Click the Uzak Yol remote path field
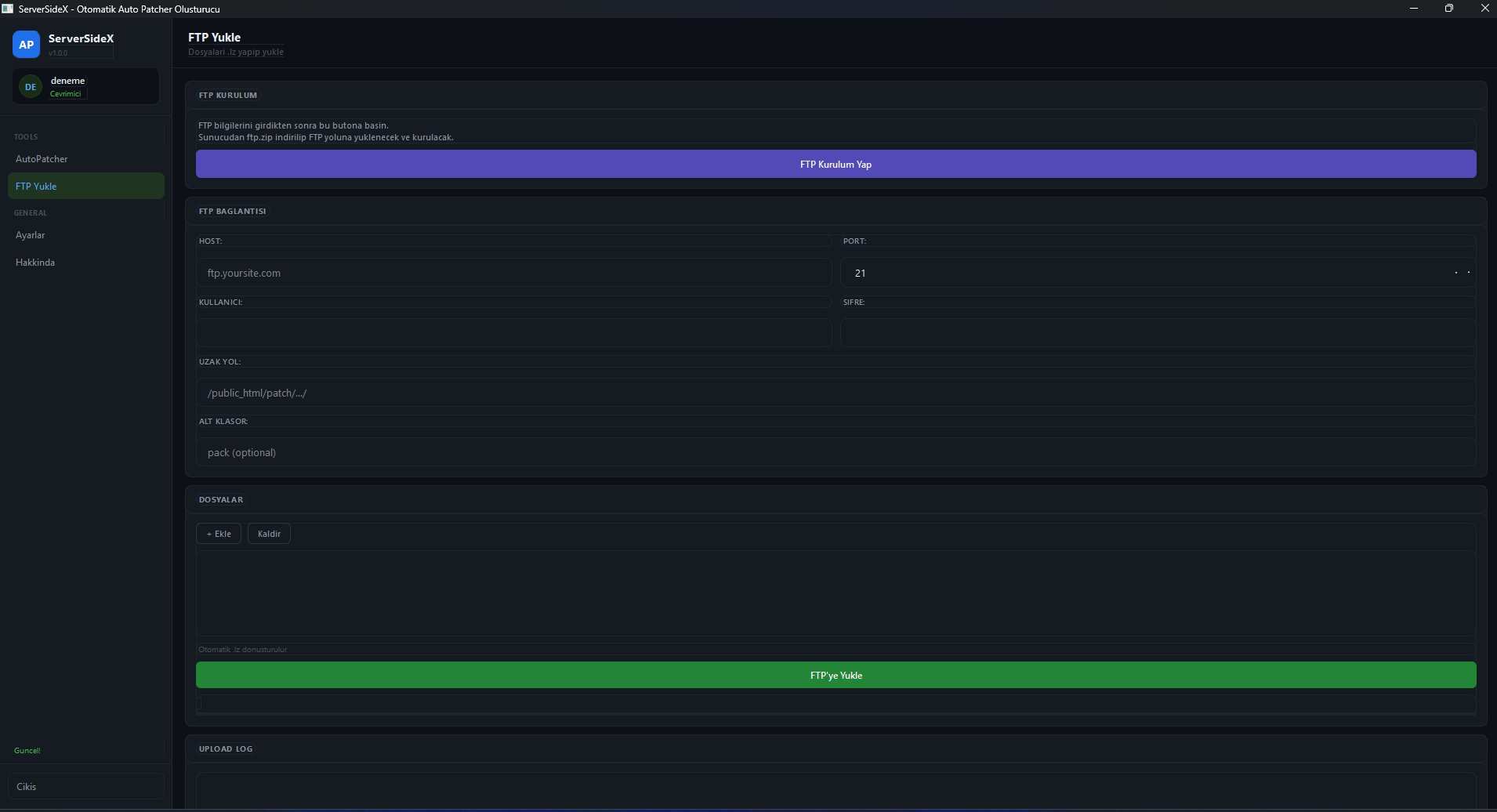Viewport: 1497px width, 812px height. [x=835, y=393]
